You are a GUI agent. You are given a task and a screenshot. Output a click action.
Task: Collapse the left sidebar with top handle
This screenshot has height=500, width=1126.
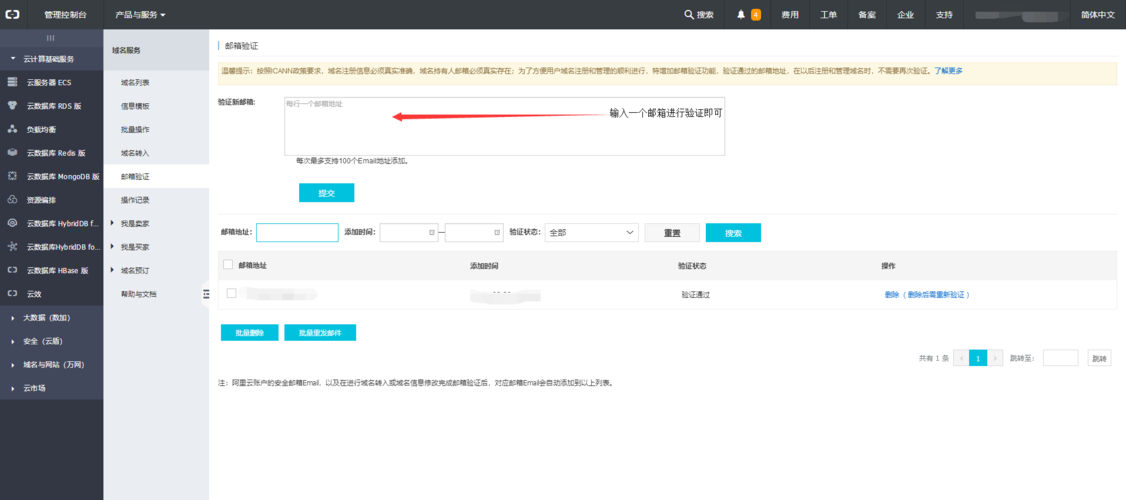pyautogui.click(x=51, y=37)
